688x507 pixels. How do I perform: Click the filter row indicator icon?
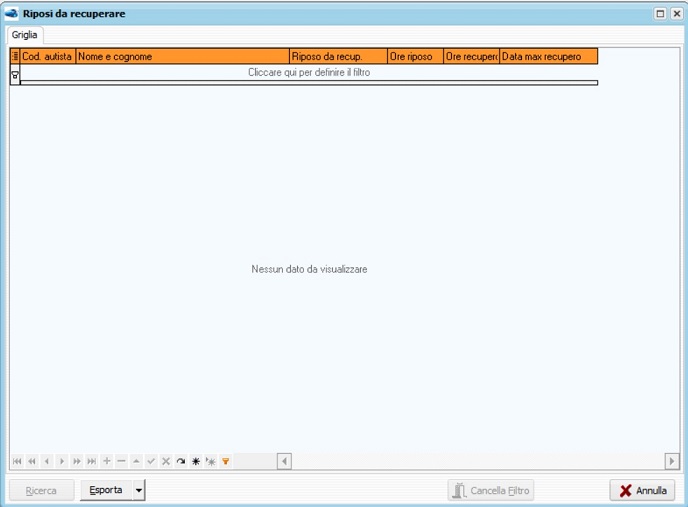click(x=15, y=76)
